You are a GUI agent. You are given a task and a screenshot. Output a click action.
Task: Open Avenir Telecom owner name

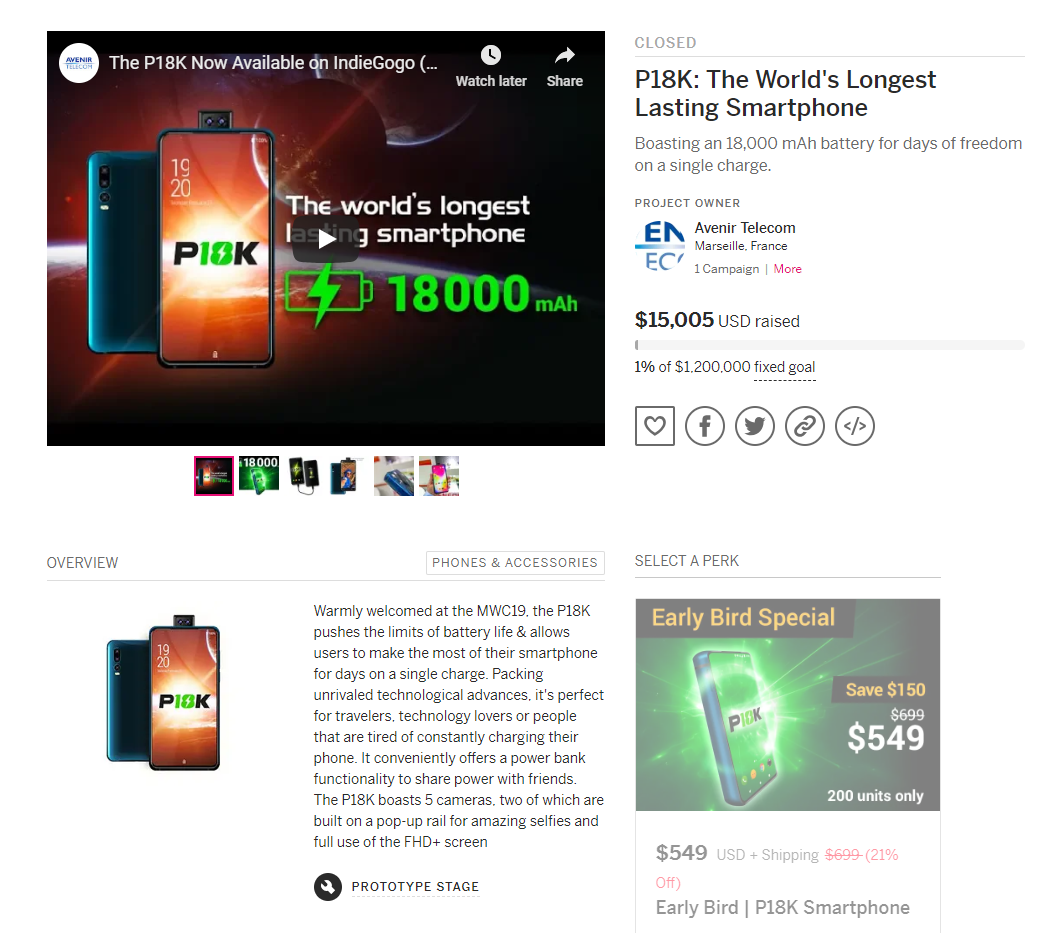(745, 227)
